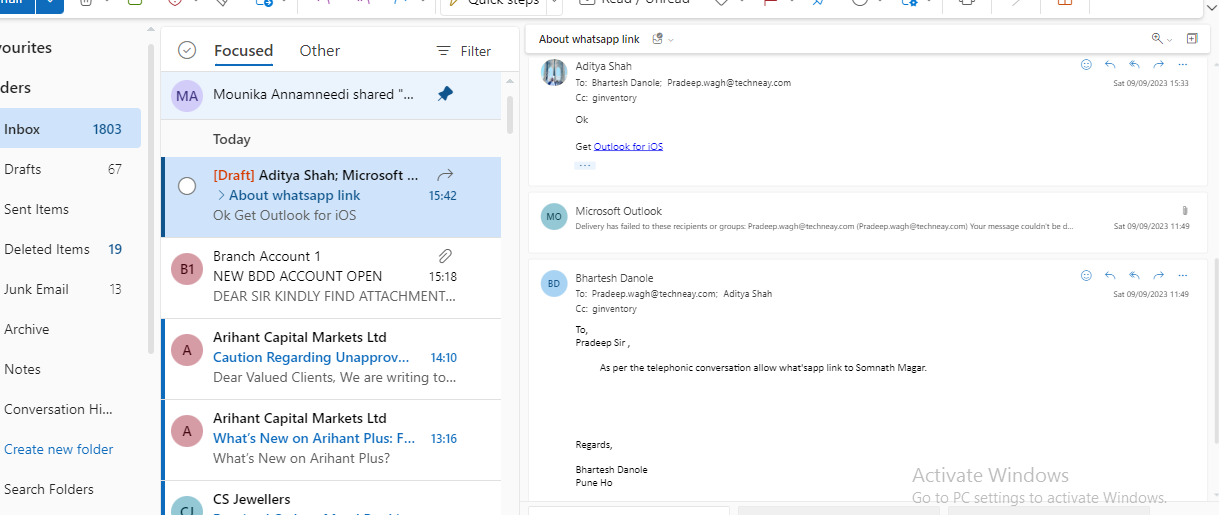The image size is (1219, 515).
Task: Open the zoom dropdown arrow in reading pane
Action: tap(1169, 40)
